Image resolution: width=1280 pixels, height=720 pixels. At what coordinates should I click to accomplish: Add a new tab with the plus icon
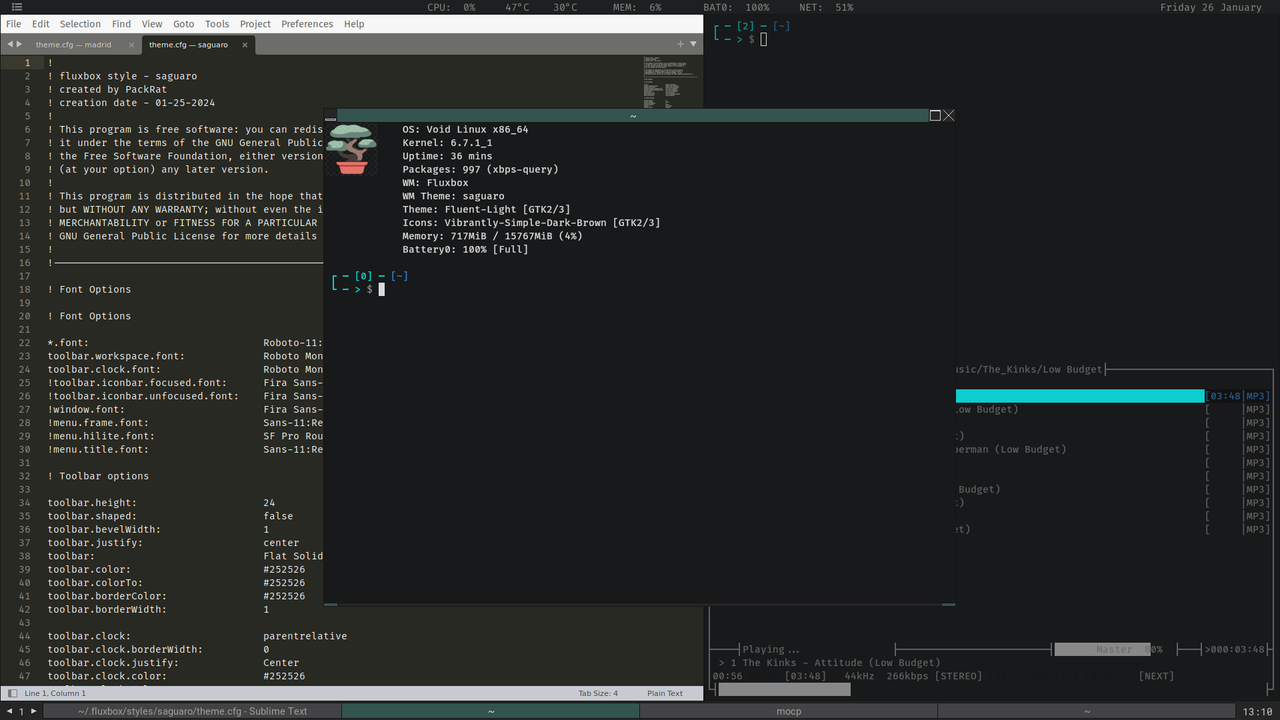pyautogui.click(x=680, y=44)
